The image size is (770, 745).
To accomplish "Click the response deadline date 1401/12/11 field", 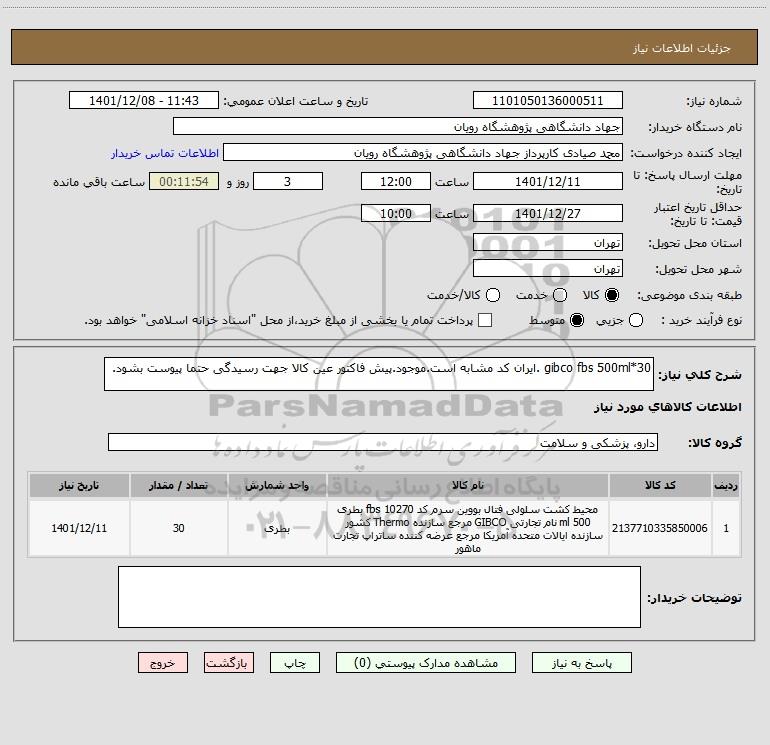I will (x=548, y=181).
